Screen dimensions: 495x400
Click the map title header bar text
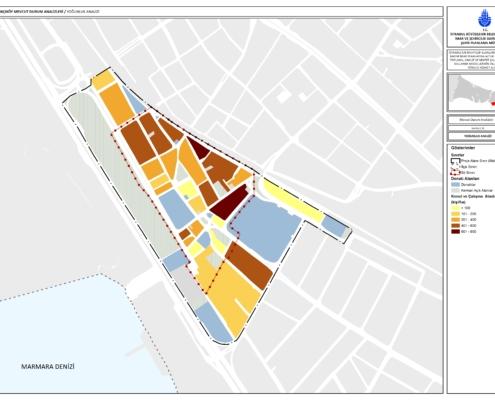click(50, 12)
